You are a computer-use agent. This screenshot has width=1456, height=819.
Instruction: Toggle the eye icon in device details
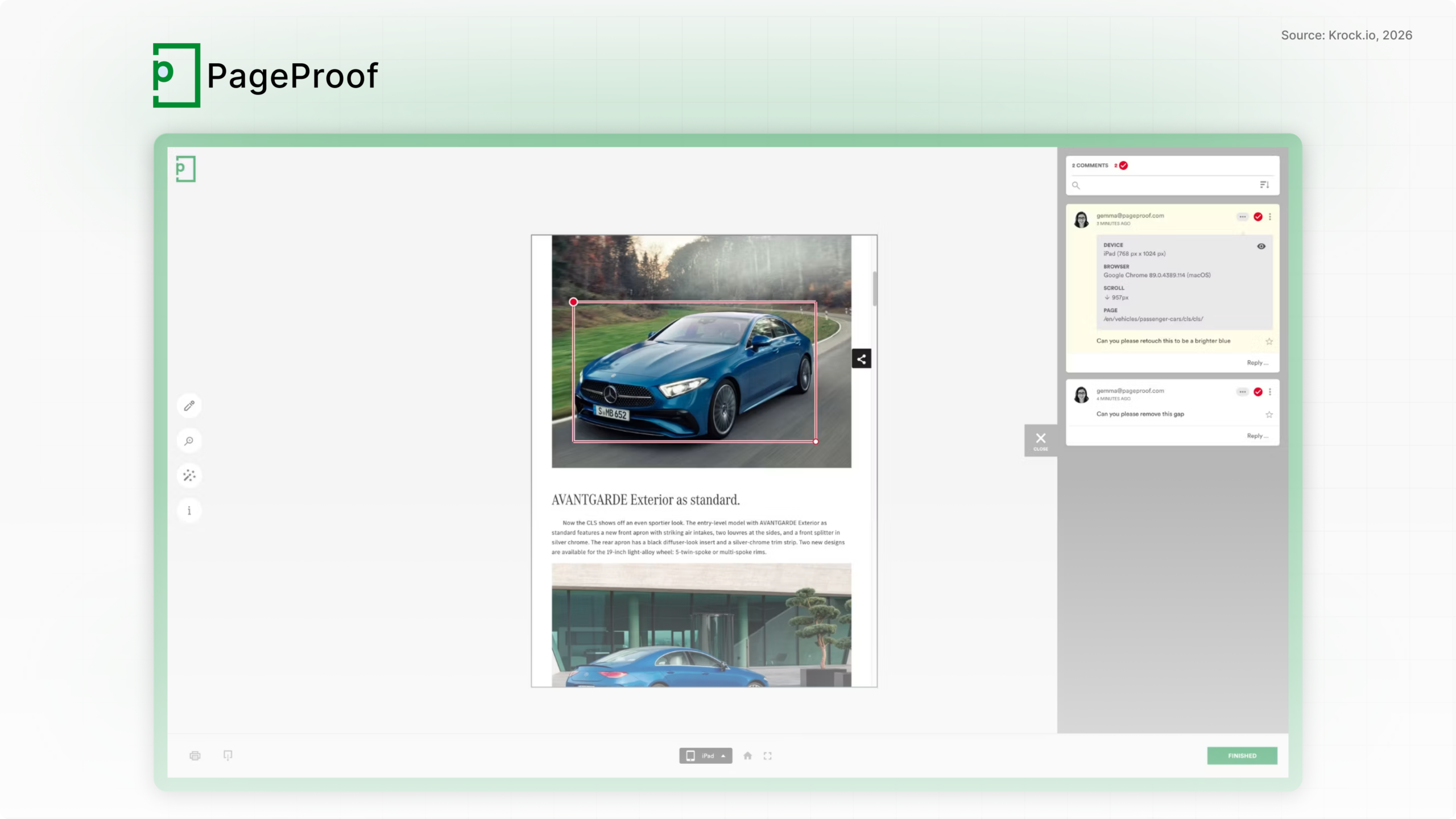pyautogui.click(x=1261, y=246)
